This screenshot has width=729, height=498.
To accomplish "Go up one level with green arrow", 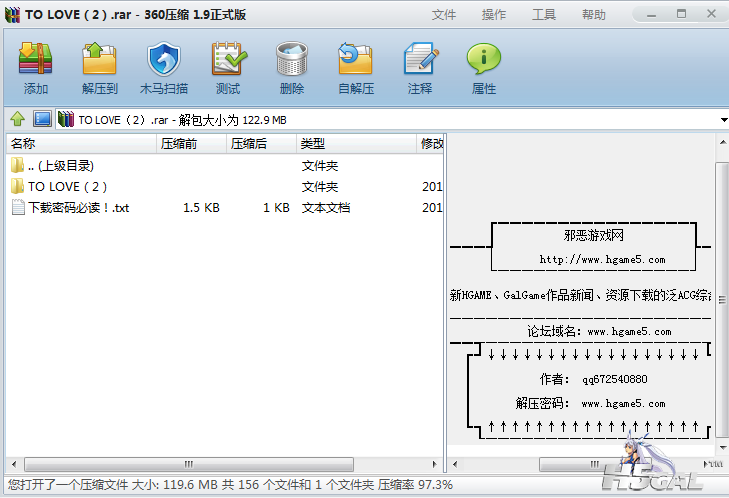I will coord(18,119).
